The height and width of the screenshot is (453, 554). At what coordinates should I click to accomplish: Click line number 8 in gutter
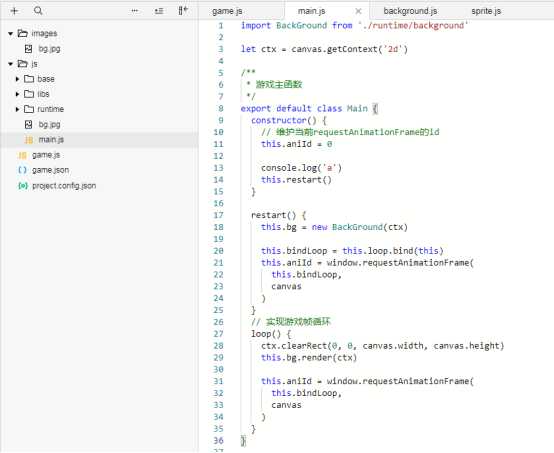221,108
